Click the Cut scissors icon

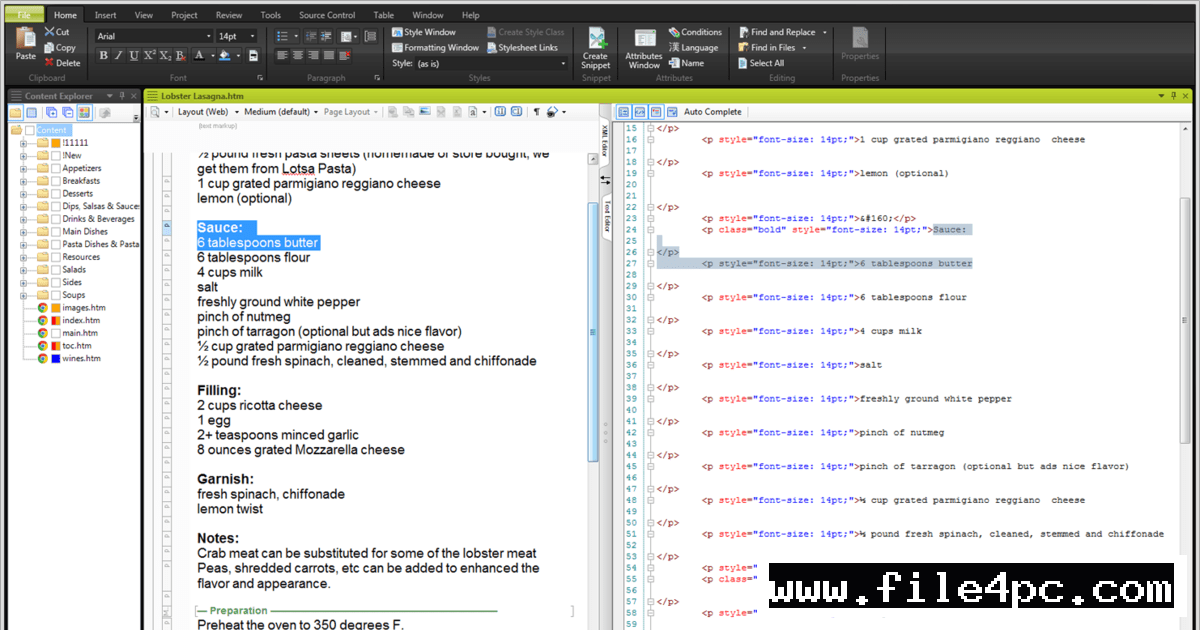[x=49, y=32]
